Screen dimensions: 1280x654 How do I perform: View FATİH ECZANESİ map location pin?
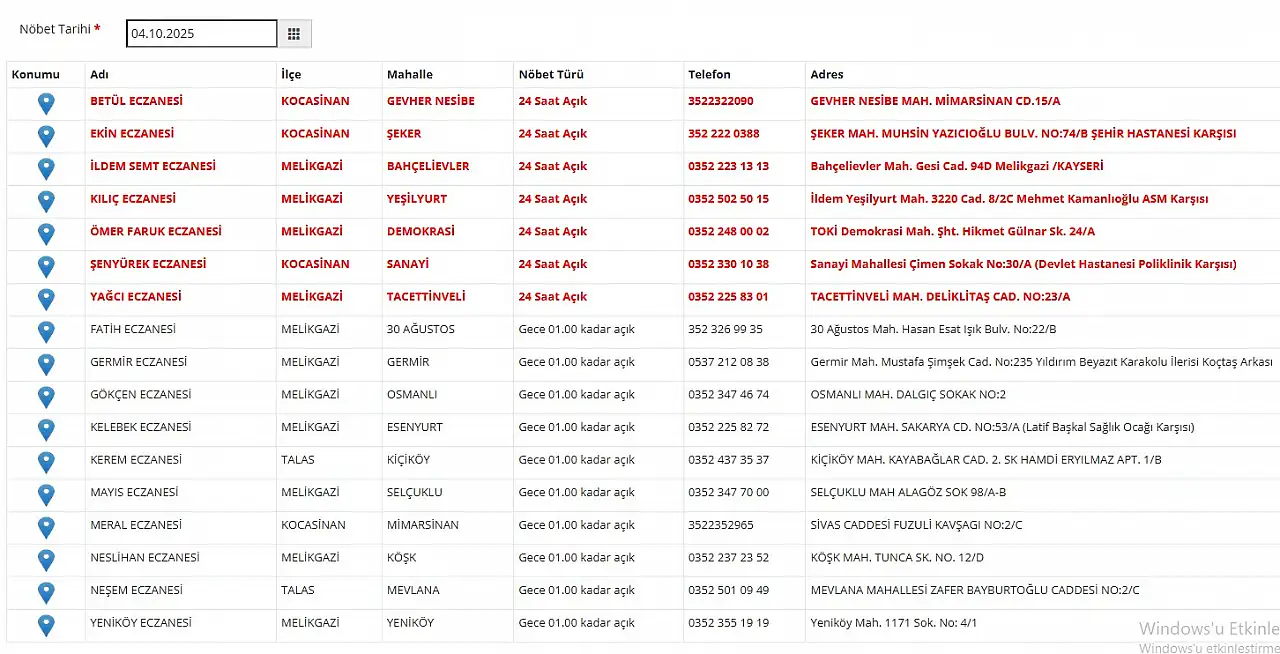coord(46,332)
